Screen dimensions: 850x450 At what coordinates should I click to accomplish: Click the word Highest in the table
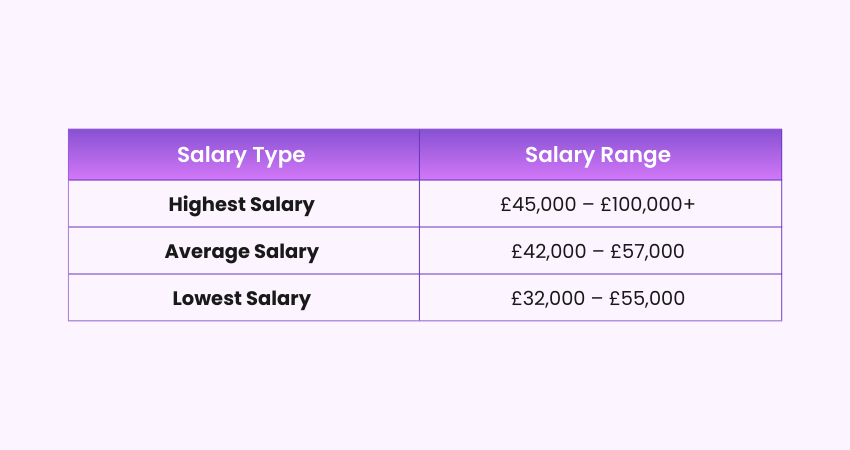(207, 204)
